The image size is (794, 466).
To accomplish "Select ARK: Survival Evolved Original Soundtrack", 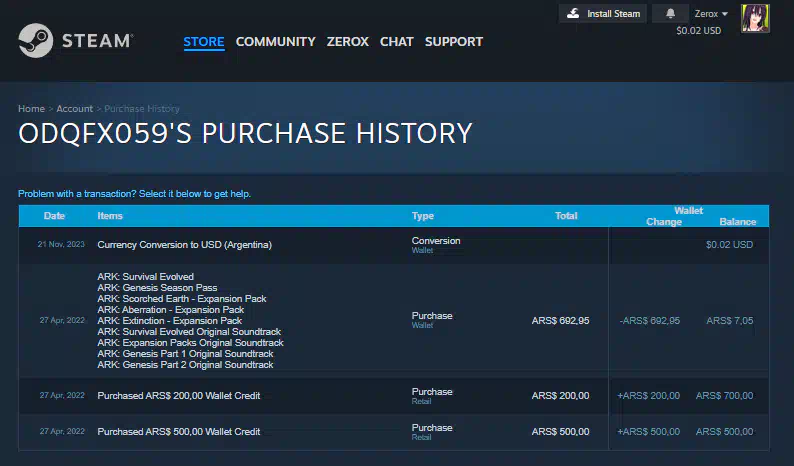I will click(x=189, y=332).
